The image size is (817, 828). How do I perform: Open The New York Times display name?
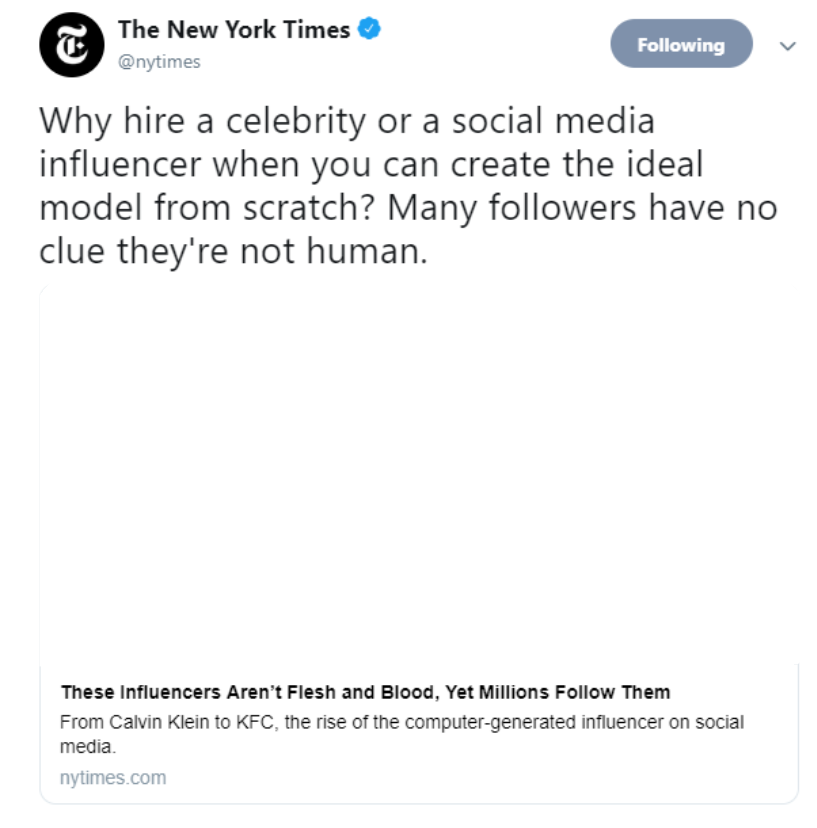[234, 30]
